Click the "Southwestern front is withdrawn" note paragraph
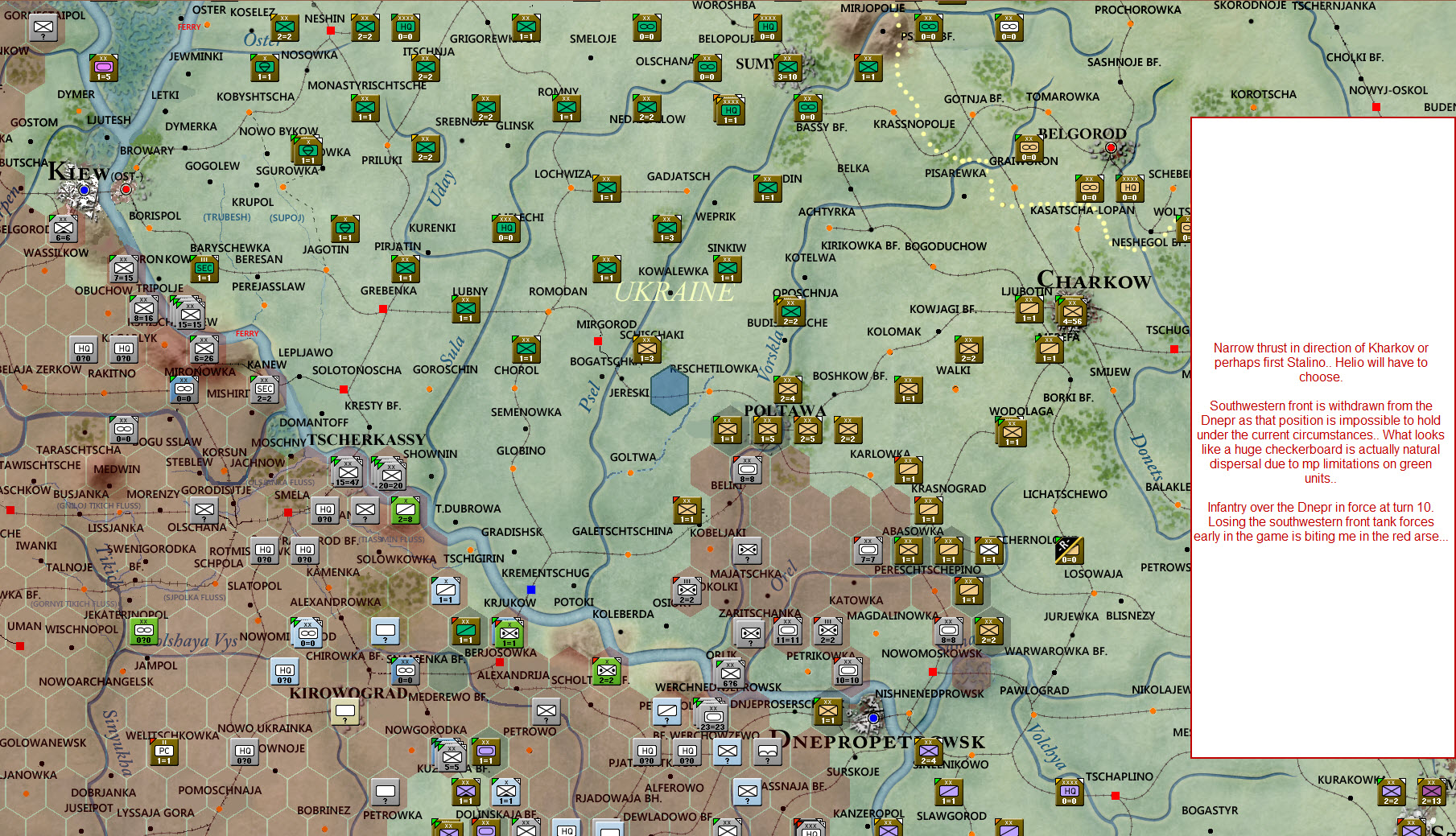Viewport: 1456px width, 836px height. (1321, 443)
